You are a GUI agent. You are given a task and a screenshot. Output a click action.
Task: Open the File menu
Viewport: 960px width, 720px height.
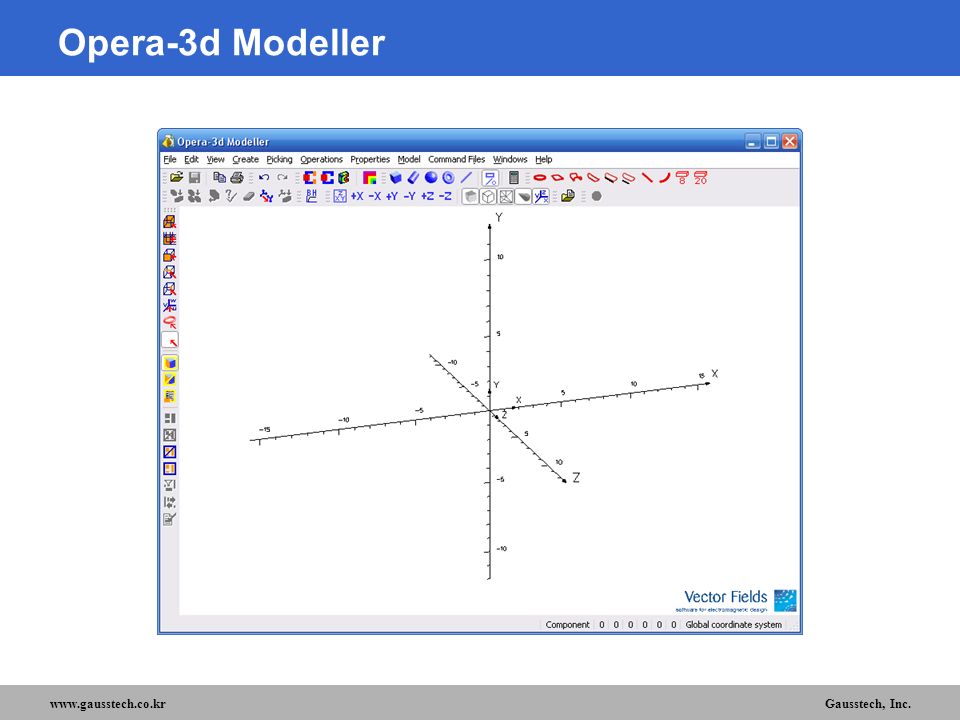tap(170, 159)
